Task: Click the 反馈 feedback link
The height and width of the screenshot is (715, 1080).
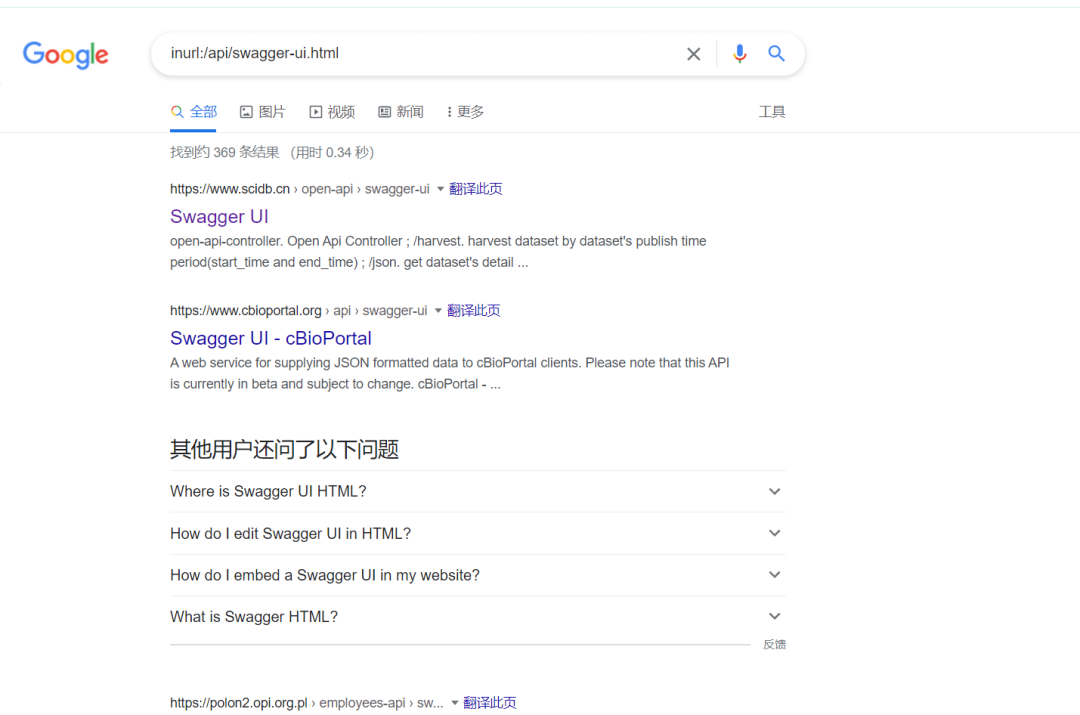Action: coord(774,645)
